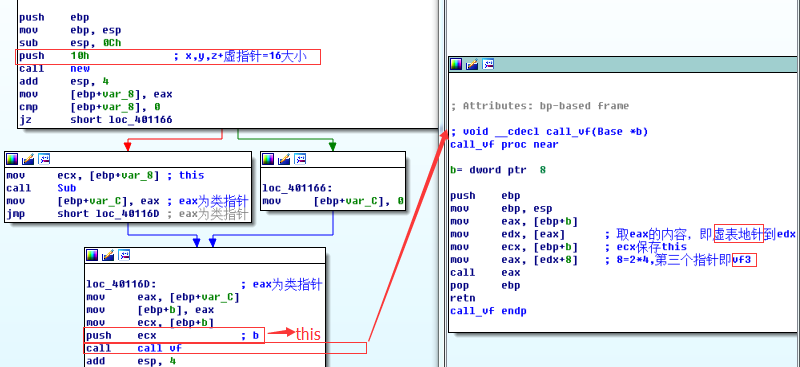Click set node color icon on loc_40116D node
This screenshot has width=800, height=367.
pos(92,255)
